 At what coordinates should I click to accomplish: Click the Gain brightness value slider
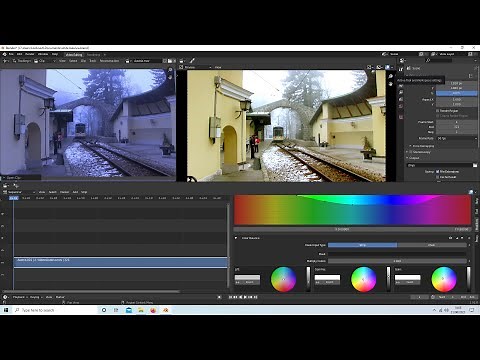pyautogui.click(x=468, y=279)
